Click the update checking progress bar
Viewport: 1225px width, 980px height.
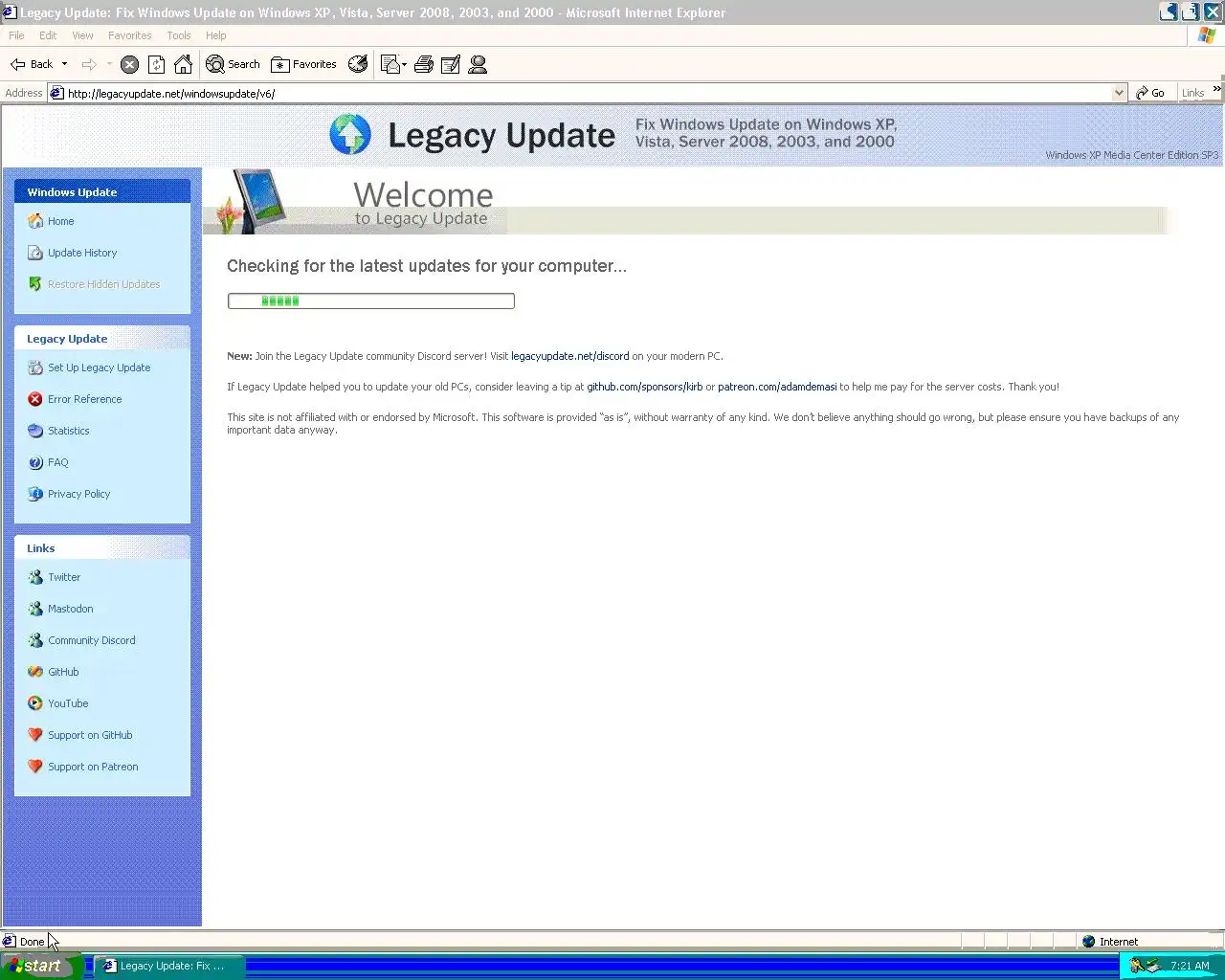coord(370,301)
